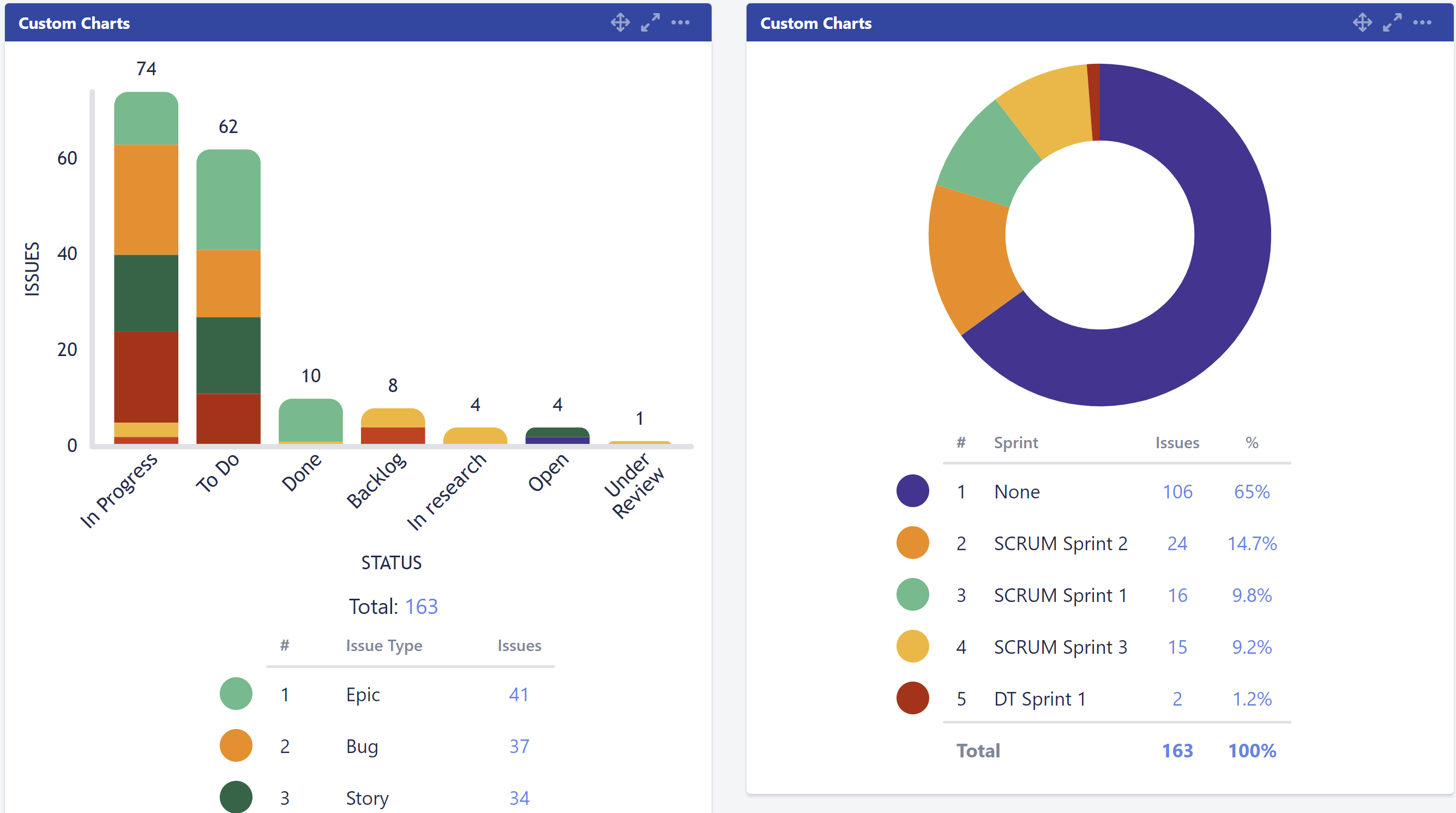Toggle the None sprint legend marker
This screenshot has width=1456, height=813.
912,490
